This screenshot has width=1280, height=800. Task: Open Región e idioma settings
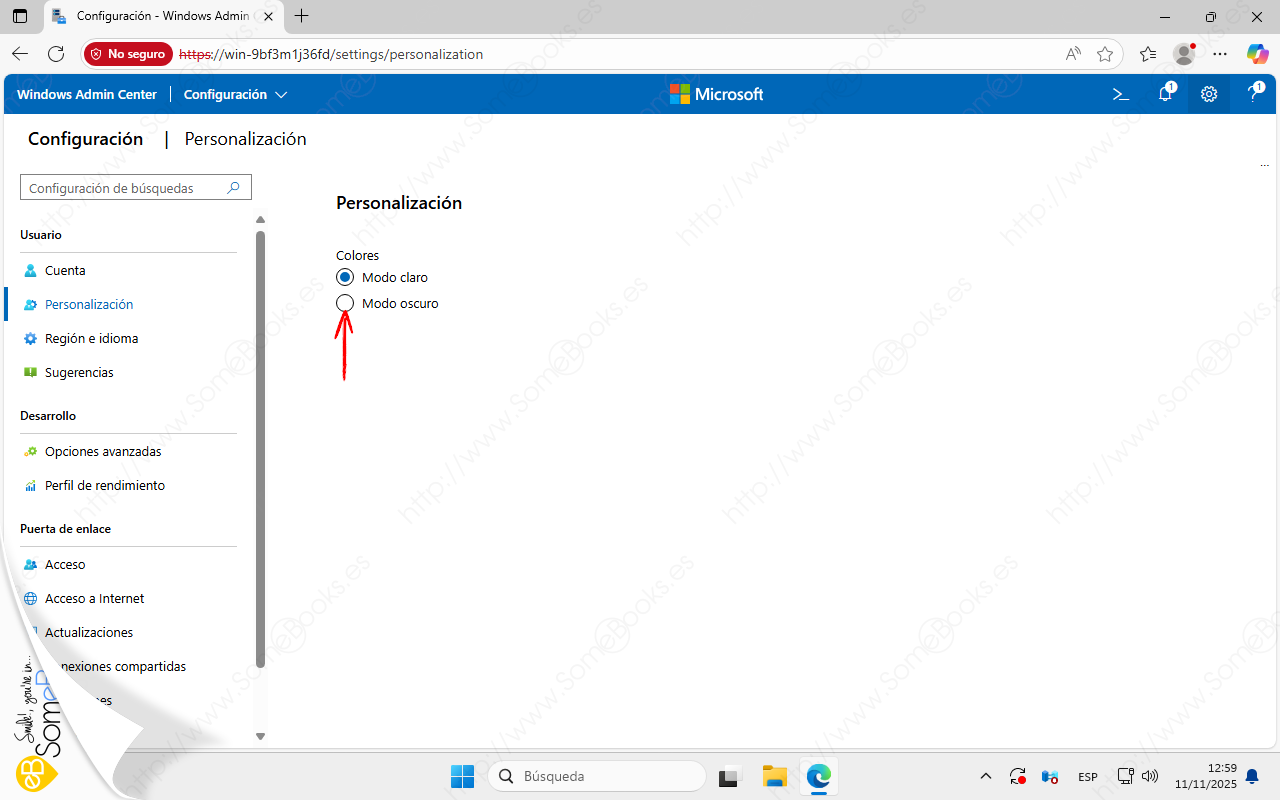(x=91, y=338)
